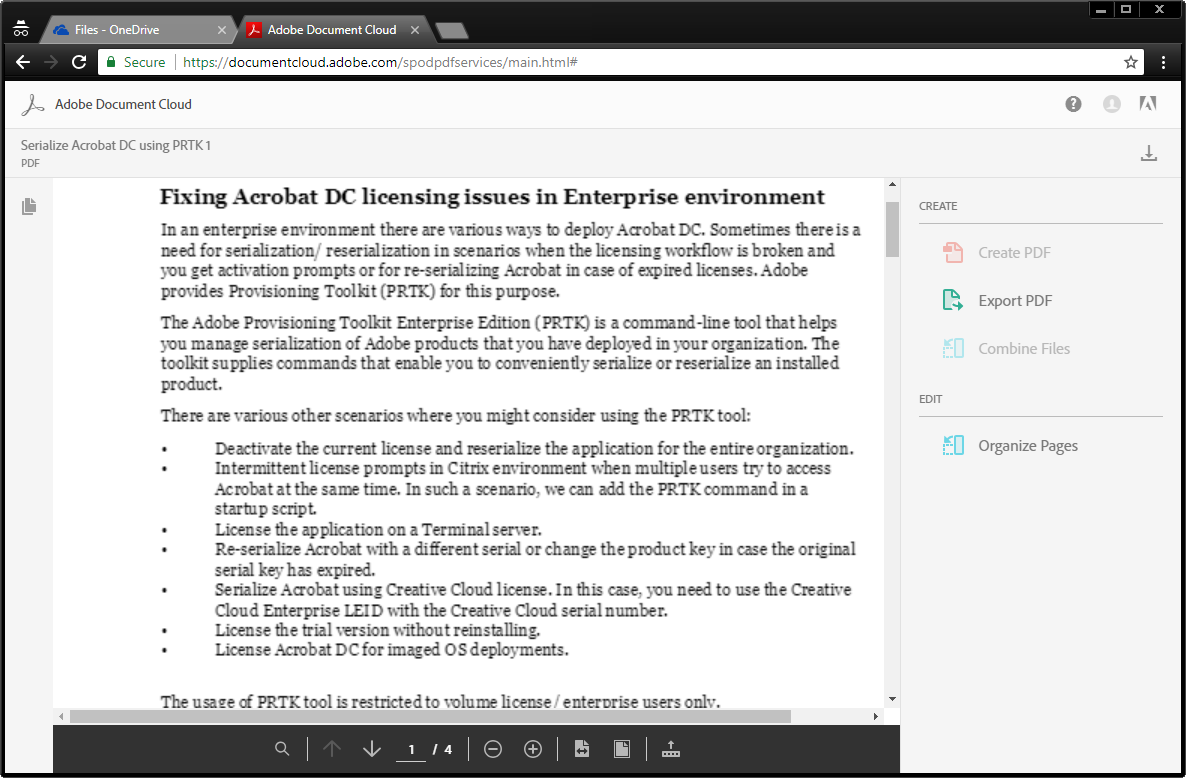Click the Organize Pages icon
Screen dimensions: 1186x778
953,445
